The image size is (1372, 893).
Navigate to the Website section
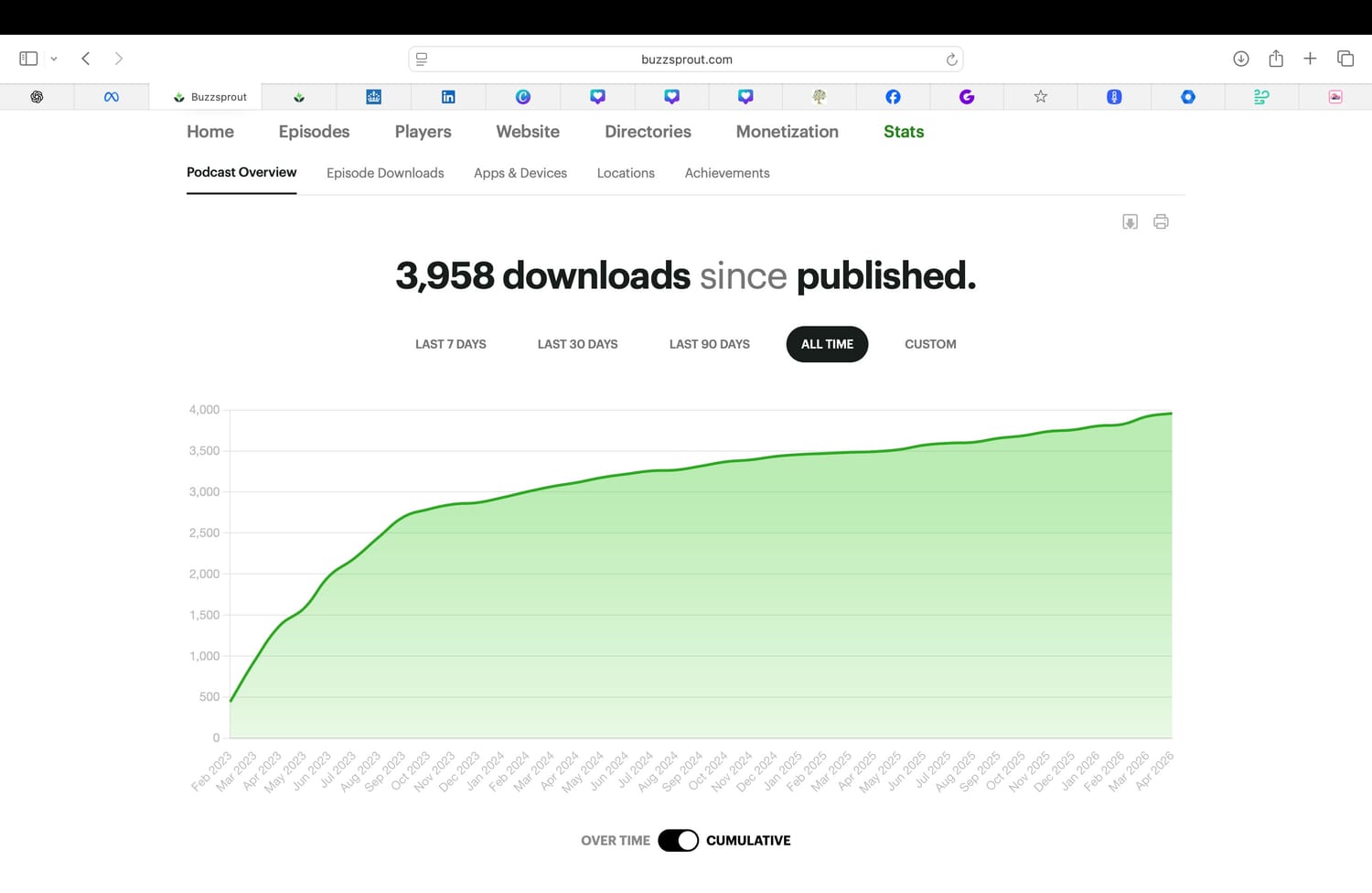click(x=528, y=132)
